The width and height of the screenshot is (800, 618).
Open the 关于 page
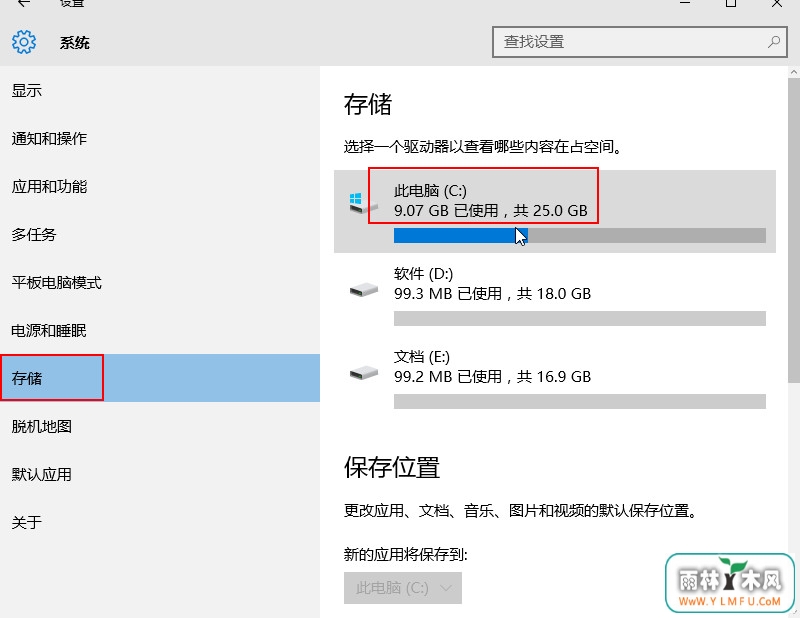[x=160, y=522]
